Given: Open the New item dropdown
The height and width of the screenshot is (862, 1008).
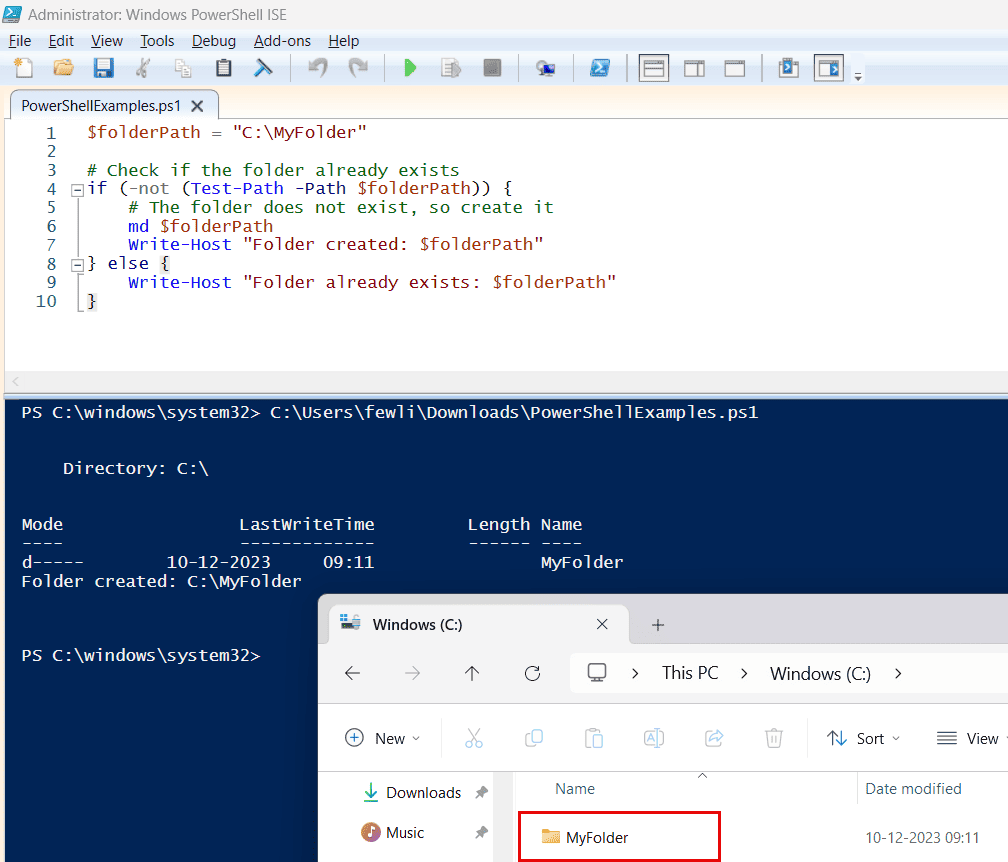Looking at the screenshot, I should point(382,738).
